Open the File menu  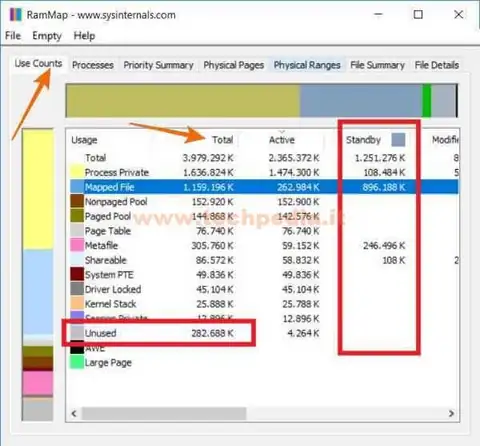tap(13, 36)
